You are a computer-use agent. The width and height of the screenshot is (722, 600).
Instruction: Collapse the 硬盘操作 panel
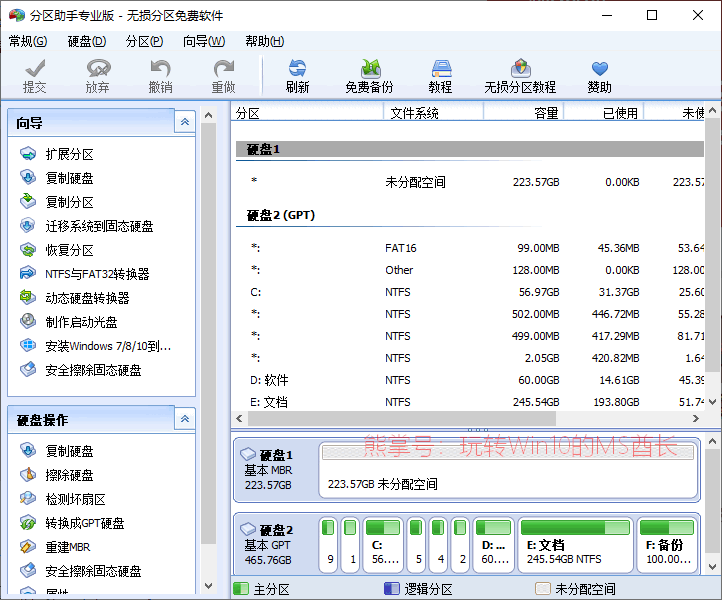coord(184,419)
